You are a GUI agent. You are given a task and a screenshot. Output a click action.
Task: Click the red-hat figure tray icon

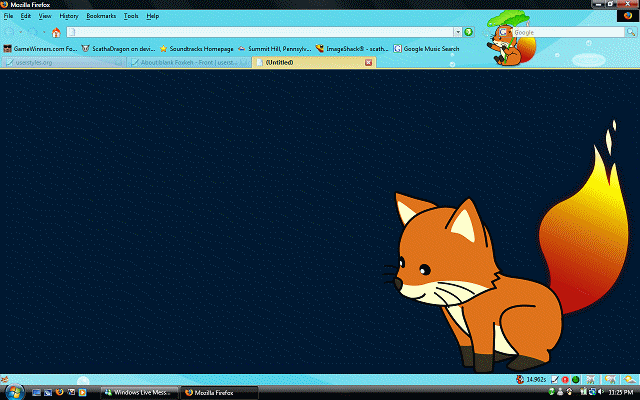point(569,392)
